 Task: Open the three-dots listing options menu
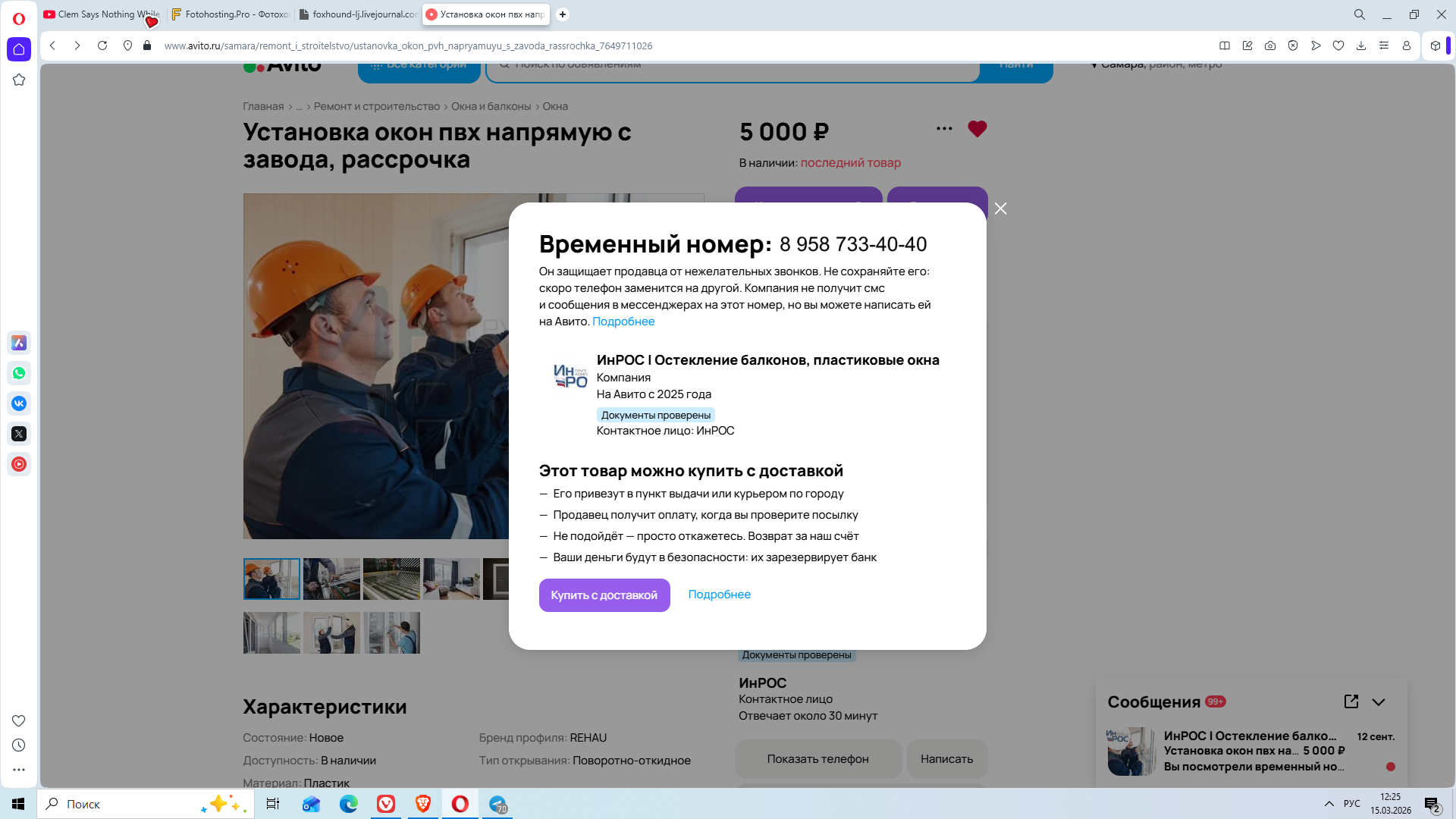(x=944, y=128)
